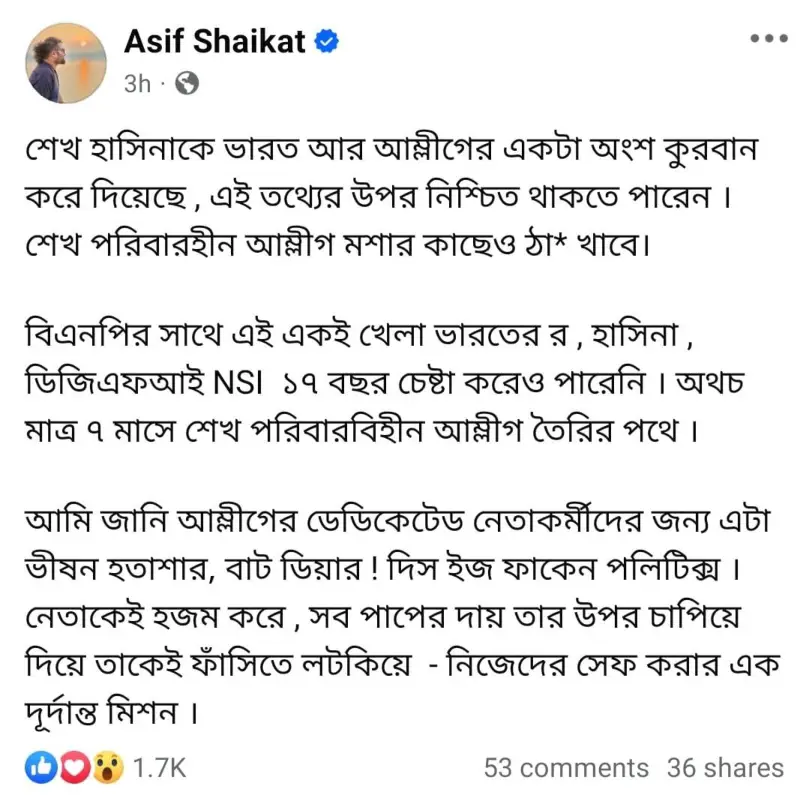Click the blue Like reaction icon

pyautogui.click(x=41, y=766)
